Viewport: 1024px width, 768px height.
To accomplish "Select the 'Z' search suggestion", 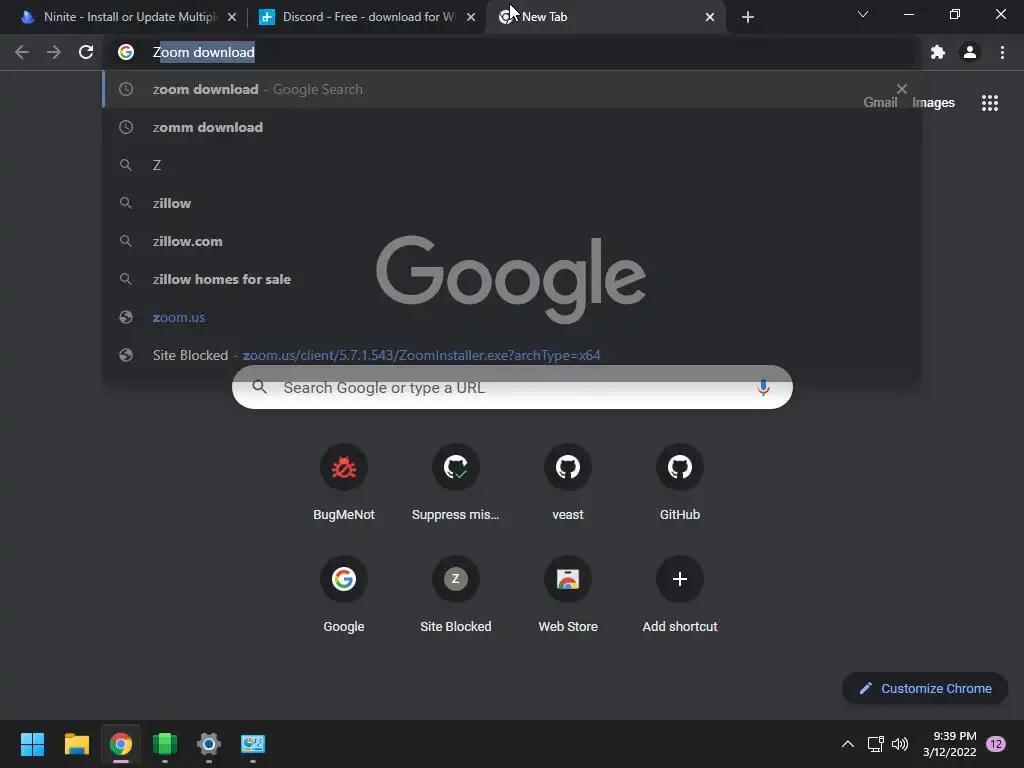I will 512,165.
